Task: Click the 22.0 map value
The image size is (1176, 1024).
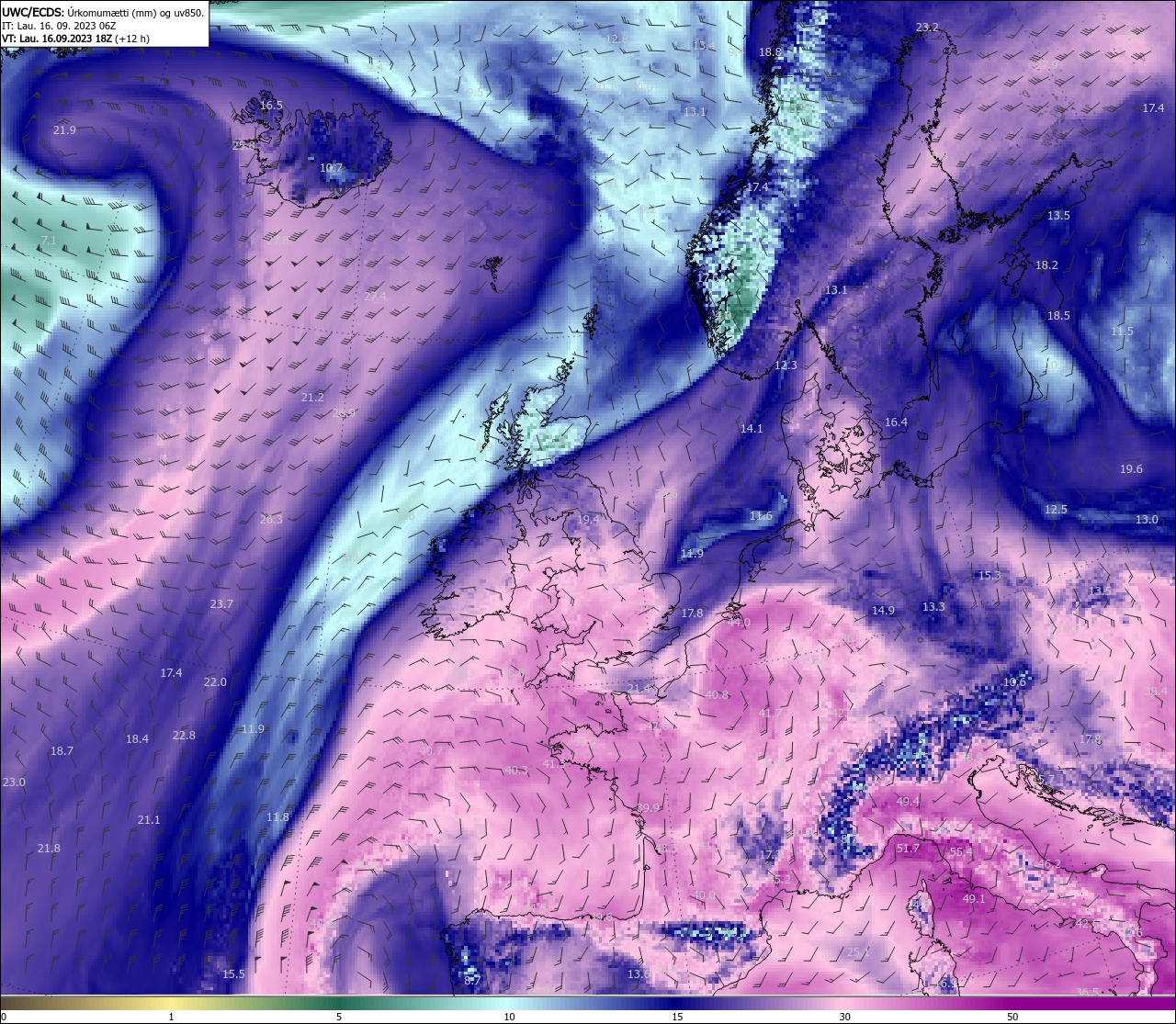Action: 215,682
